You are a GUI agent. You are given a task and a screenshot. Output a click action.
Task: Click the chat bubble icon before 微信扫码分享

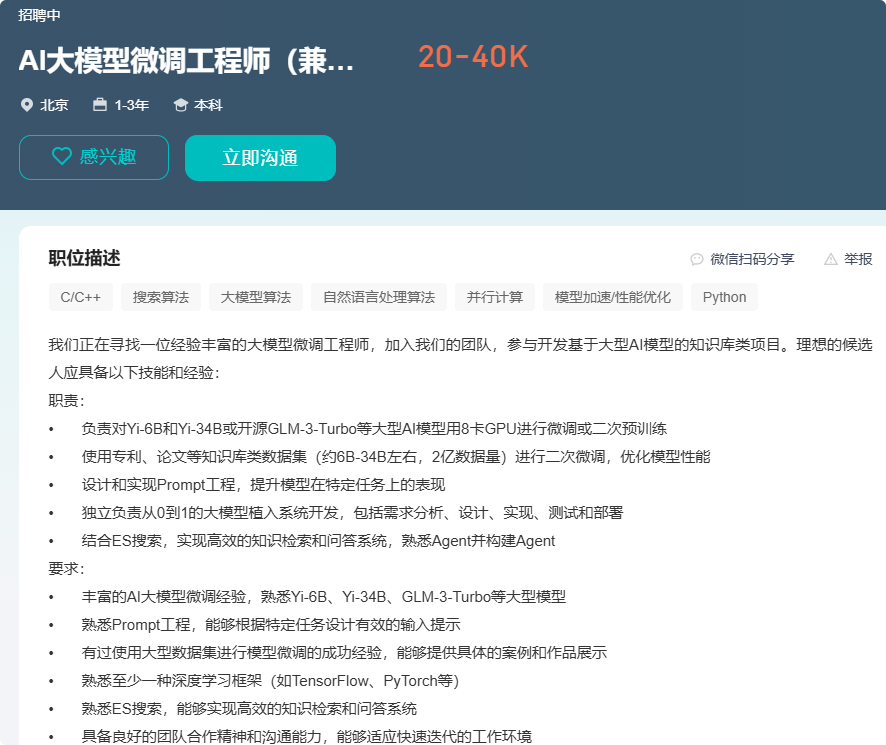point(697,258)
